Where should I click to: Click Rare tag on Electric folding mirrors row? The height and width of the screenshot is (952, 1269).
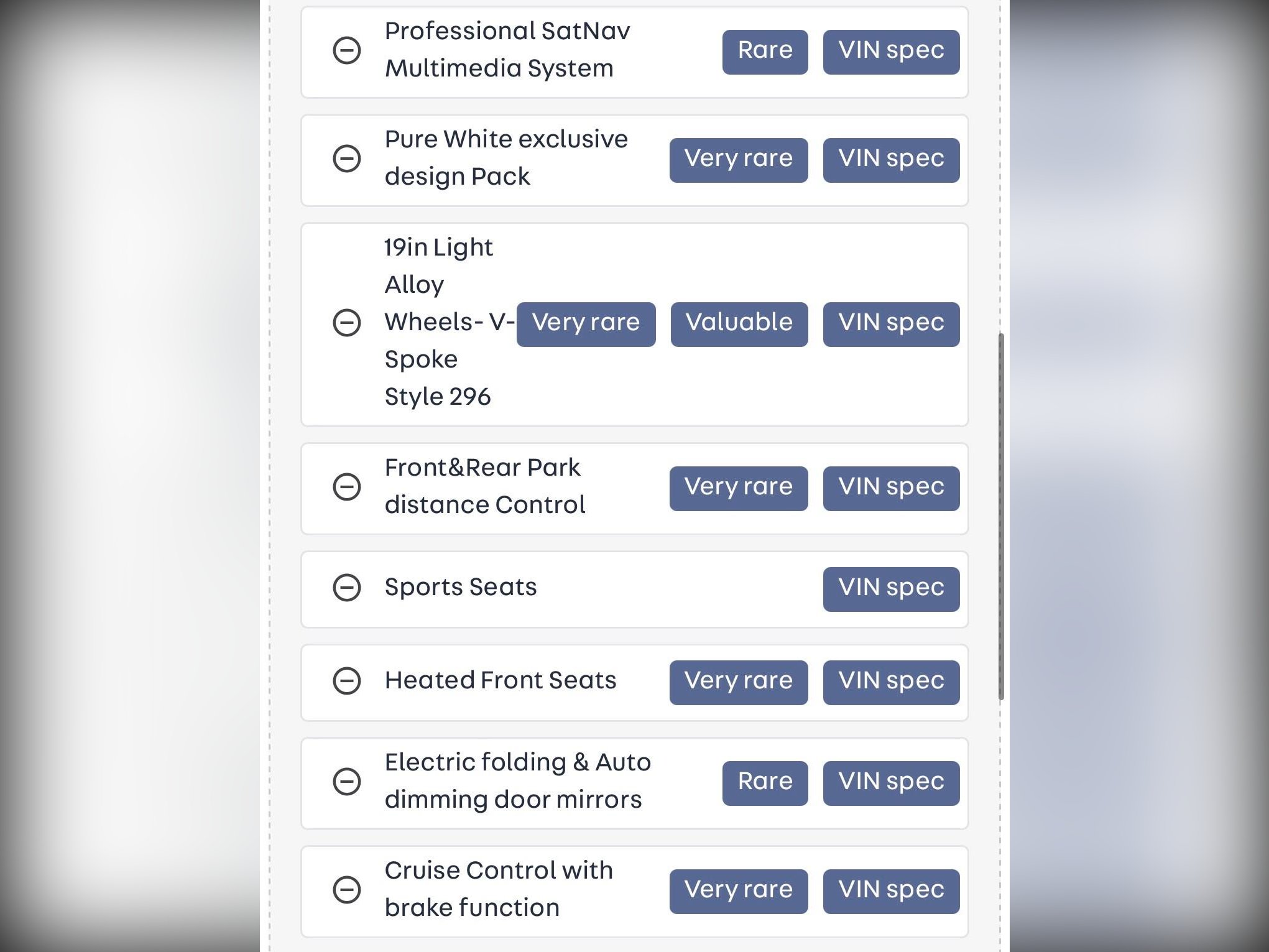tap(765, 783)
